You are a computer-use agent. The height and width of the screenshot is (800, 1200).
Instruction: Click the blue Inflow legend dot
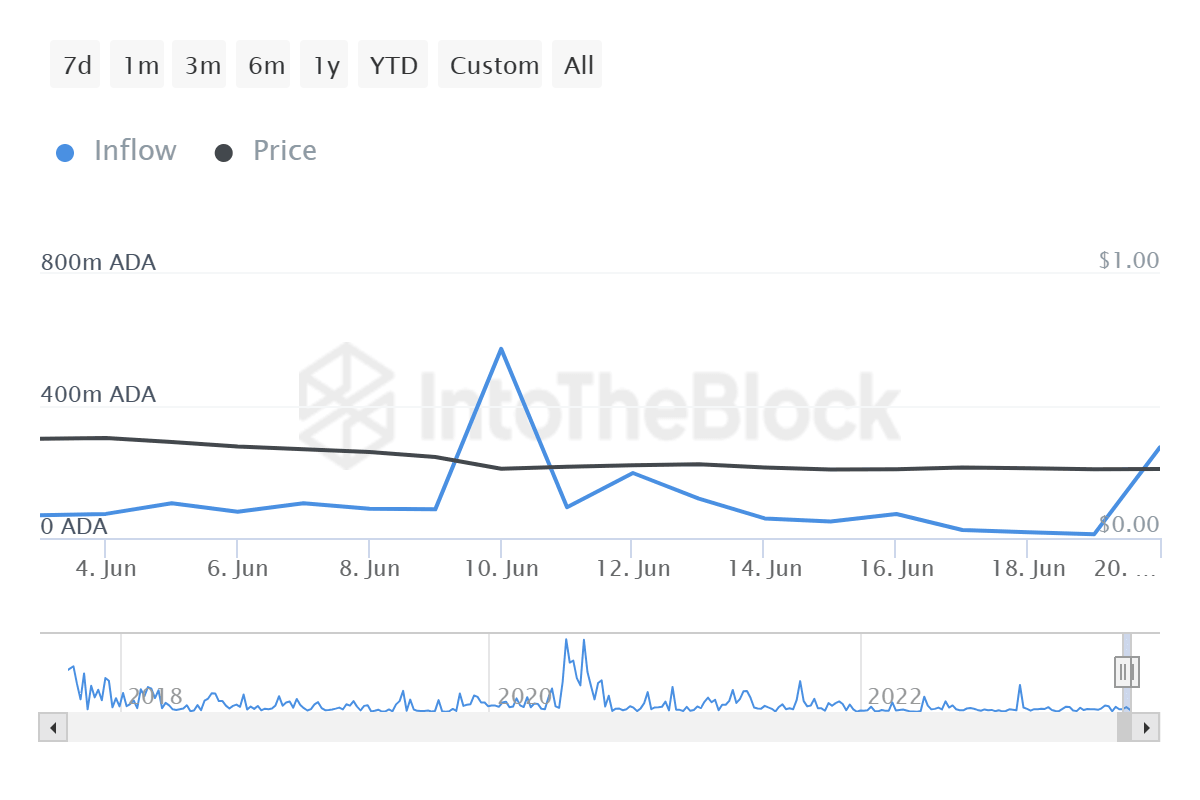coord(65,150)
